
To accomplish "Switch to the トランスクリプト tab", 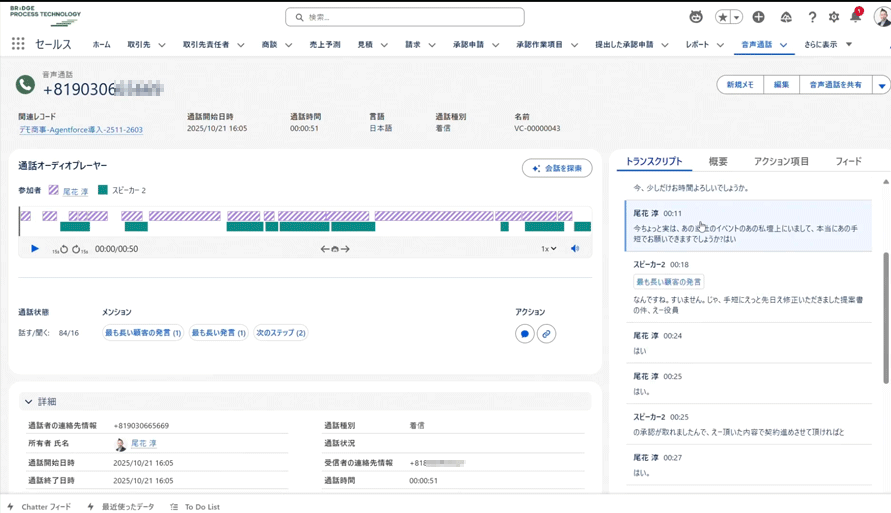I will 653,161.
